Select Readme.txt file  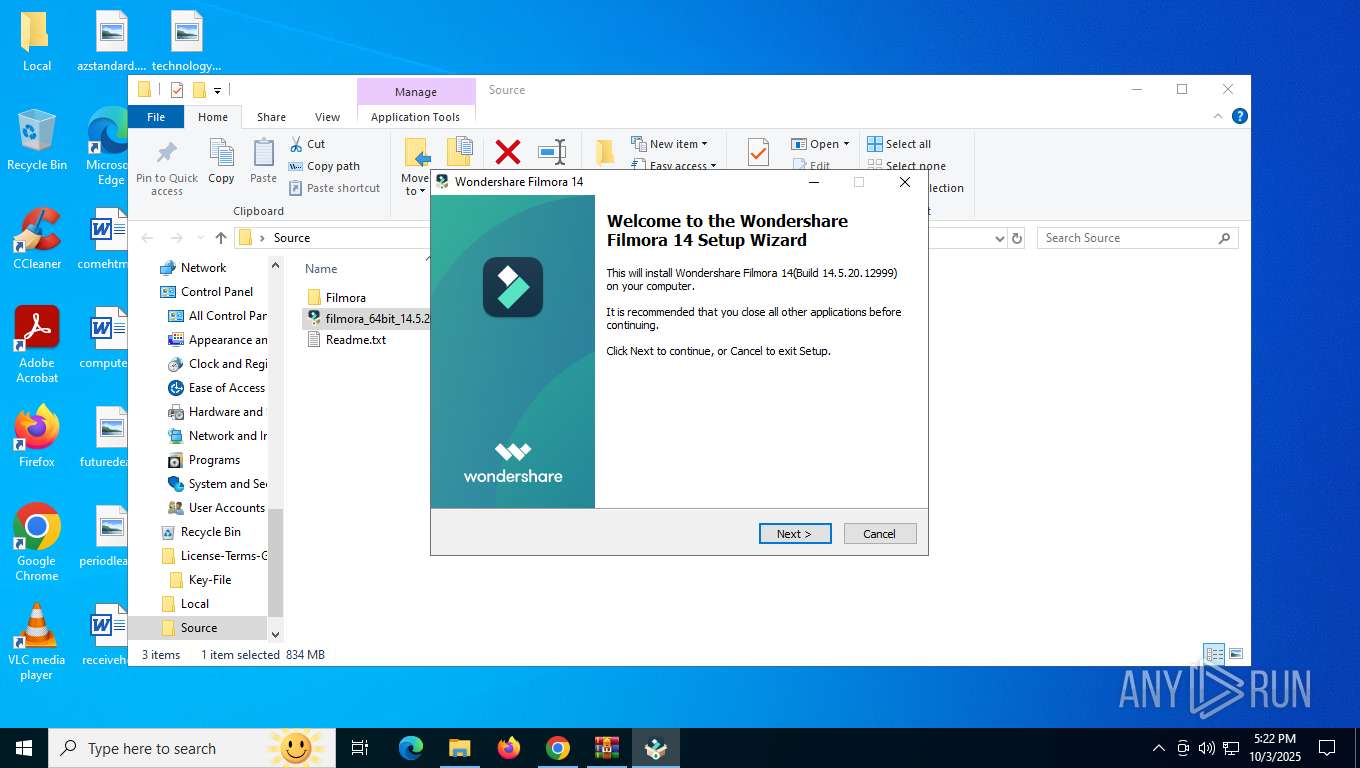[x=356, y=339]
